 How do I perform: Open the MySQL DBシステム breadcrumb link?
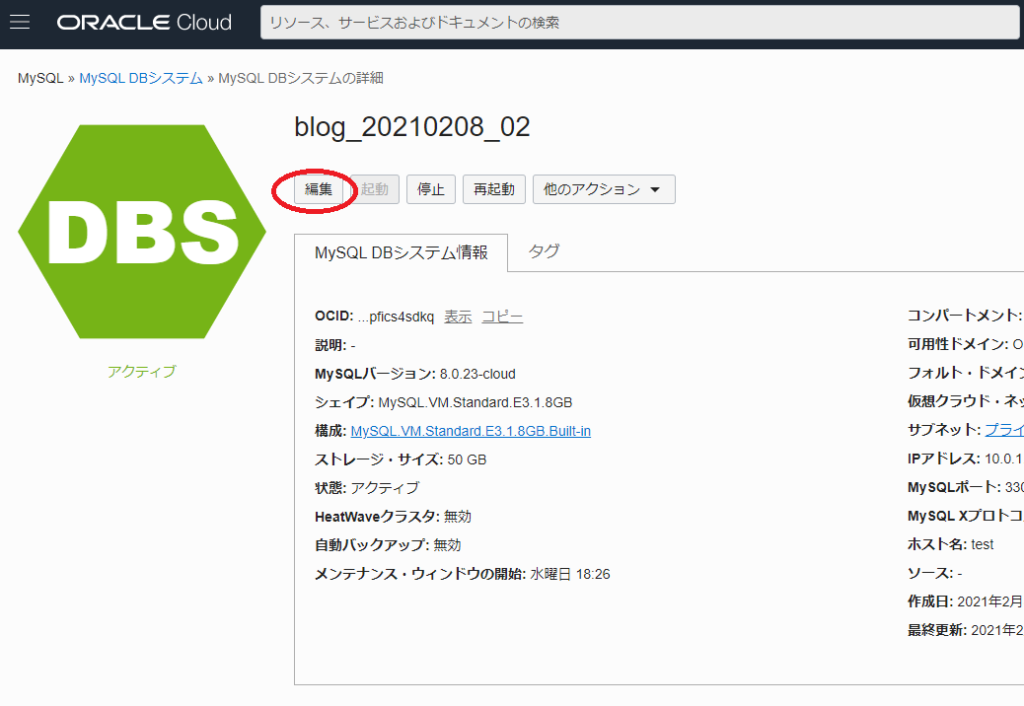(x=141, y=78)
